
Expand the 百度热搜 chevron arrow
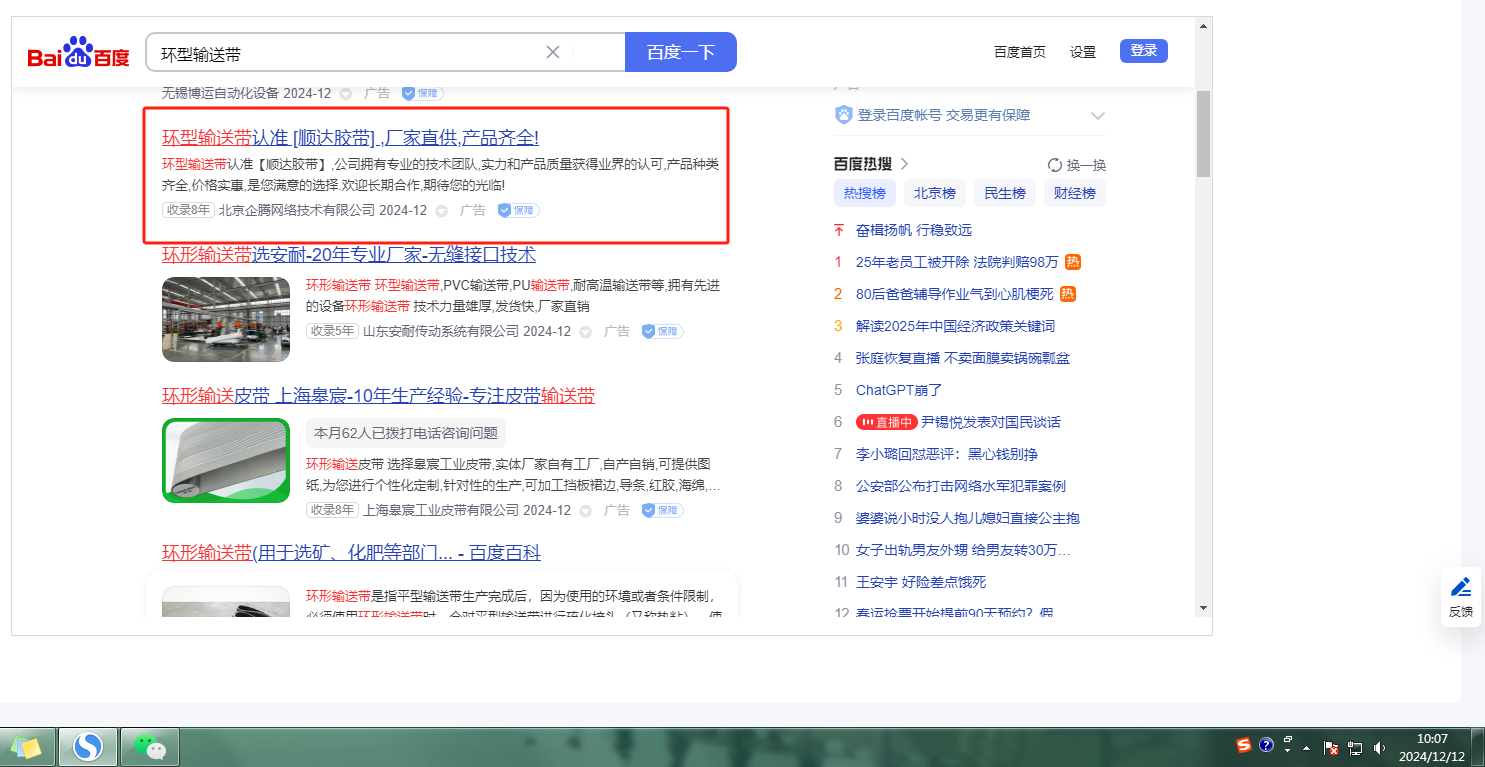(904, 164)
